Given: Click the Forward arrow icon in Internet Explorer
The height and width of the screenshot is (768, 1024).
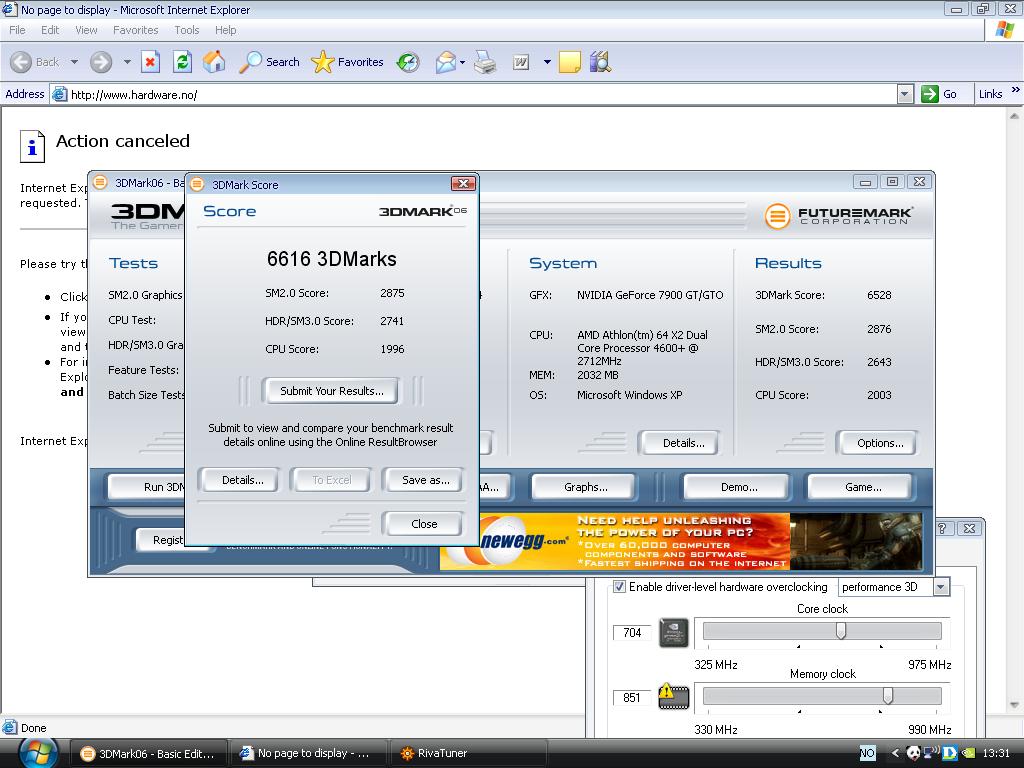Looking at the screenshot, I should tap(101, 62).
